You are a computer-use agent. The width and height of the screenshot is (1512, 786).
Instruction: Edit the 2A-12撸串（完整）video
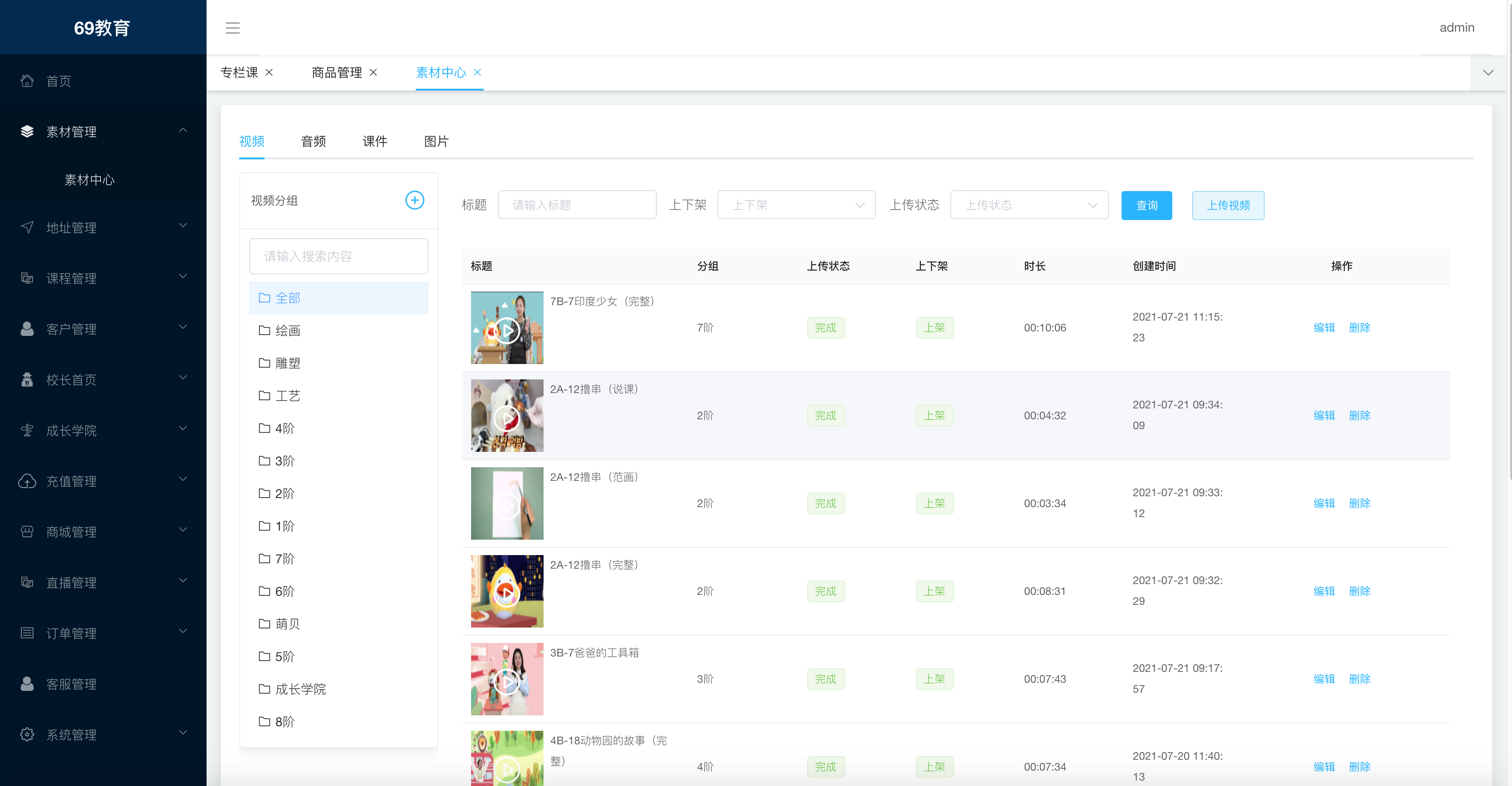coord(1324,591)
